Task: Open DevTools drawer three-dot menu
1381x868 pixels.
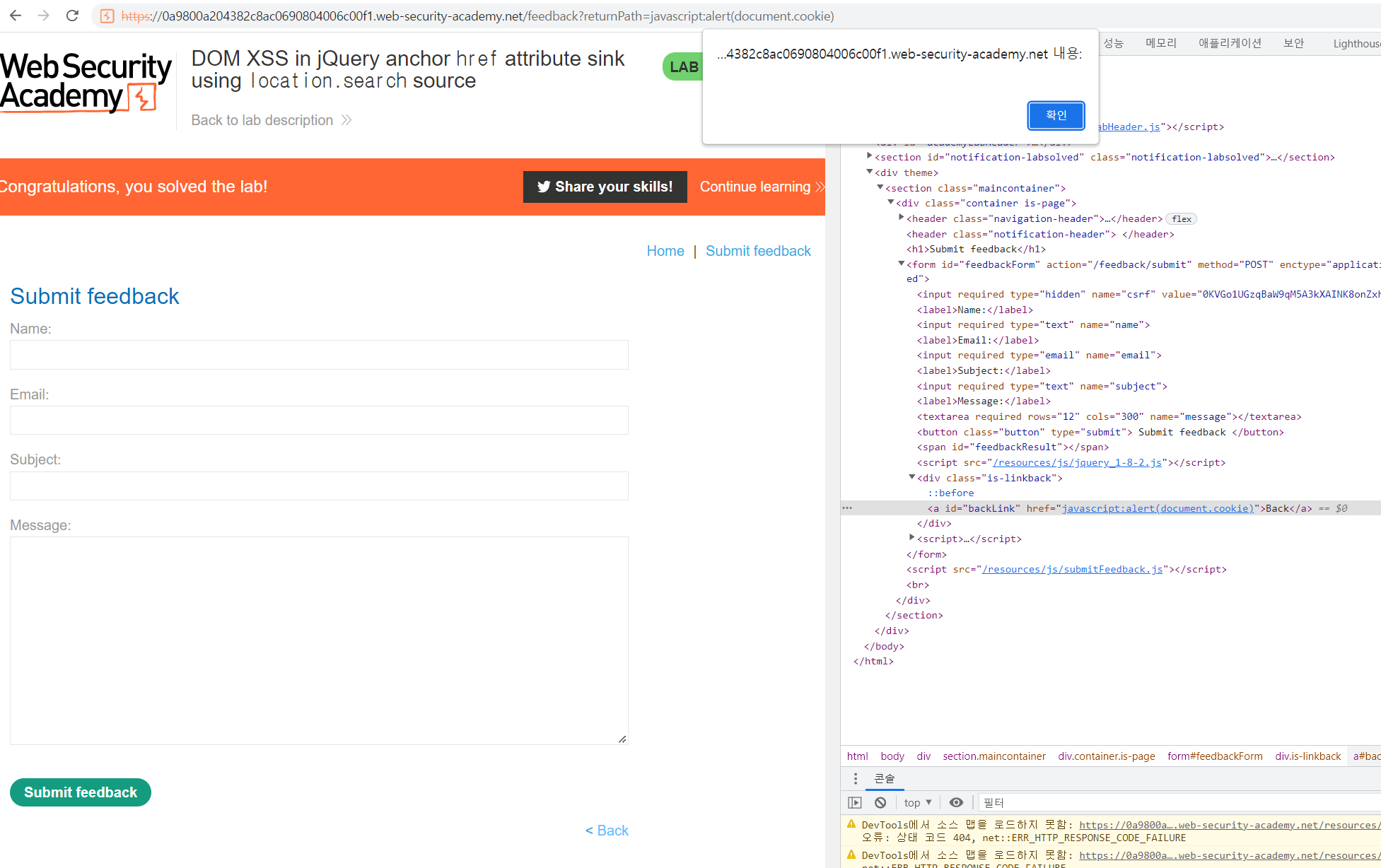Action: 856,778
